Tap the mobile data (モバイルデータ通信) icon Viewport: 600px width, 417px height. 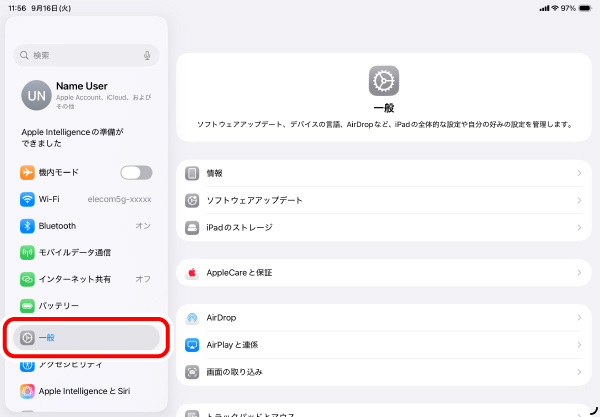click(28, 252)
